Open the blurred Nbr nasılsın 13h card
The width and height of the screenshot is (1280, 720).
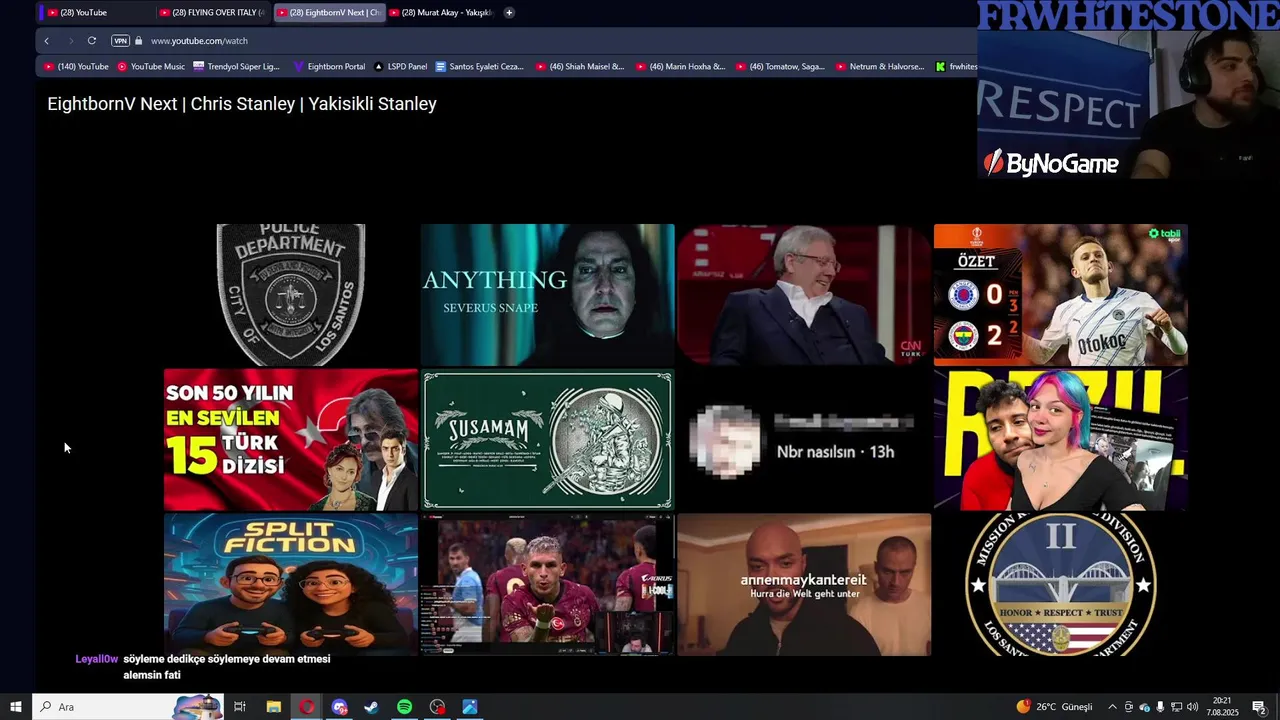pyautogui.click(x=804, y=440)
